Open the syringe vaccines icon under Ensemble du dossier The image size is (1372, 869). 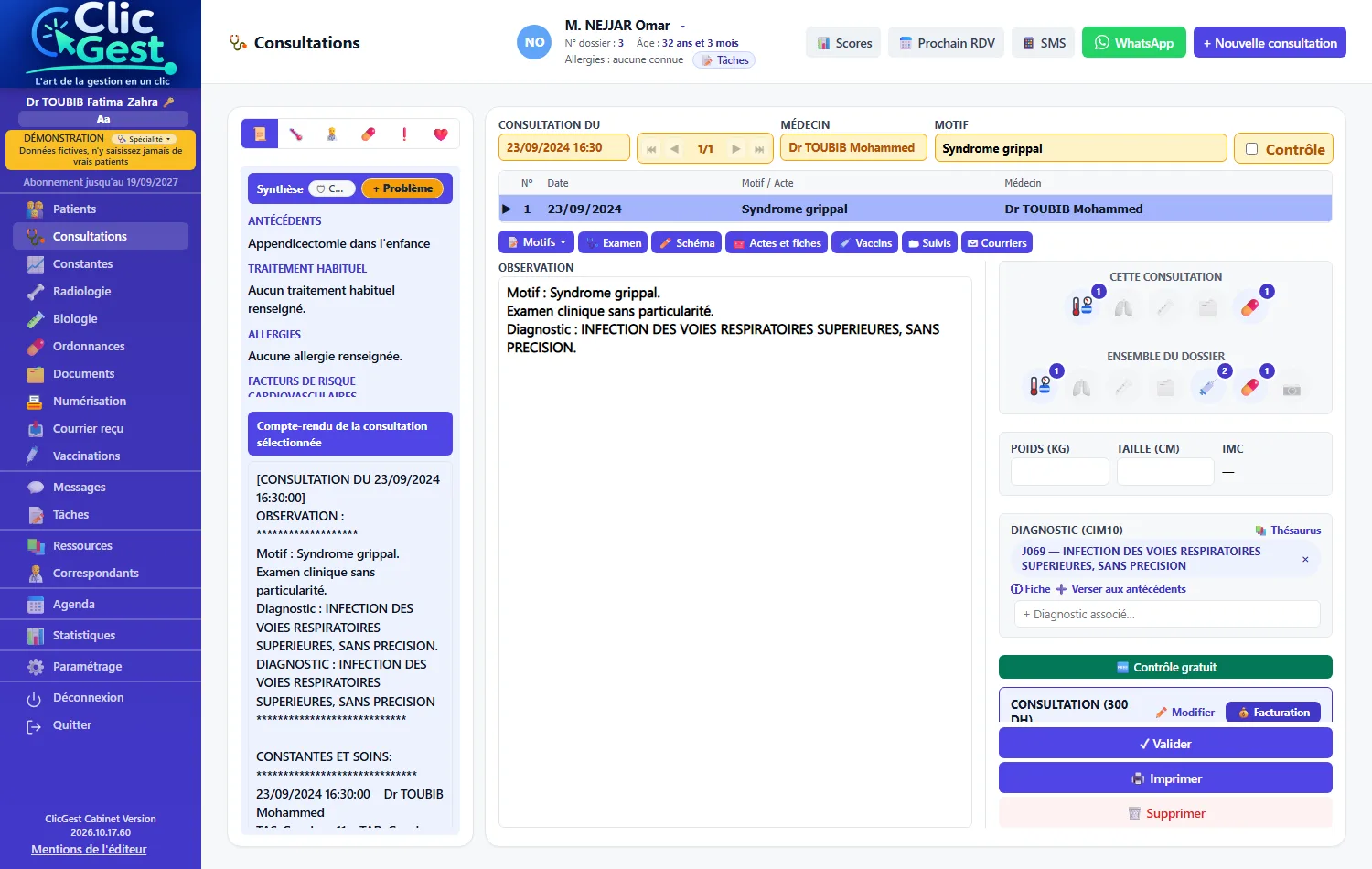tap(1207, 387)
